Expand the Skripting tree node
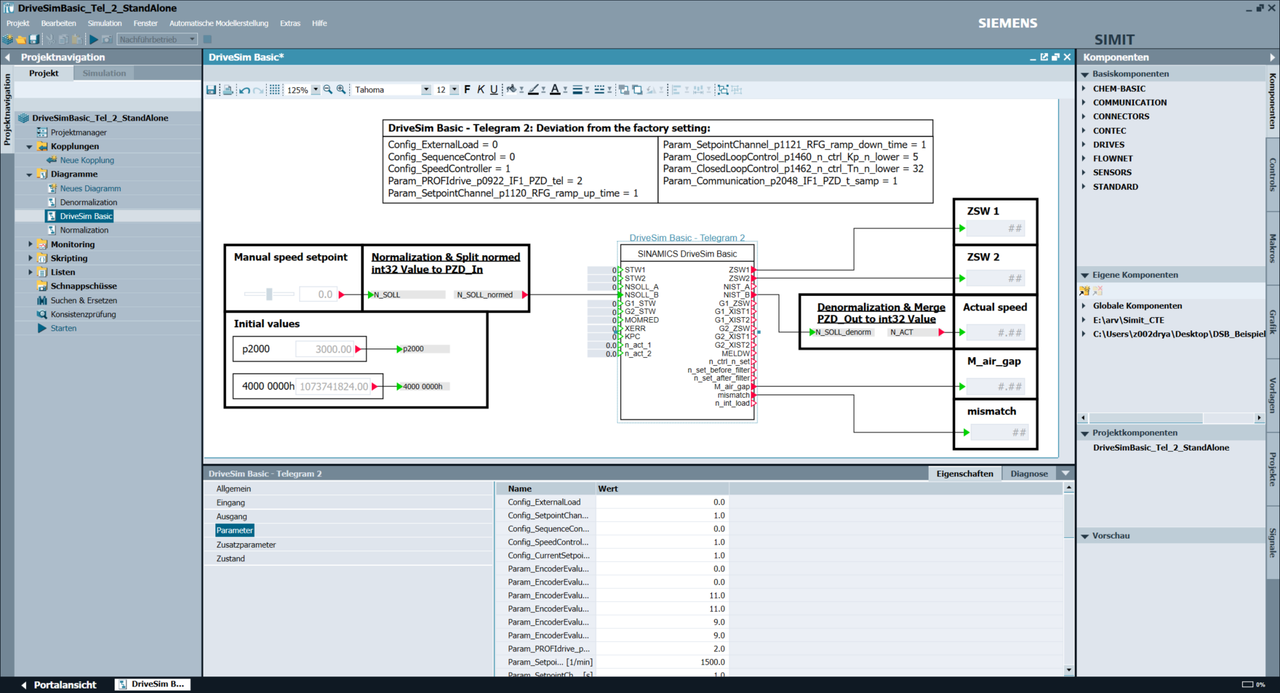Screen dimensions: 1280x693 pyautogui.click(x=29, y=258)
